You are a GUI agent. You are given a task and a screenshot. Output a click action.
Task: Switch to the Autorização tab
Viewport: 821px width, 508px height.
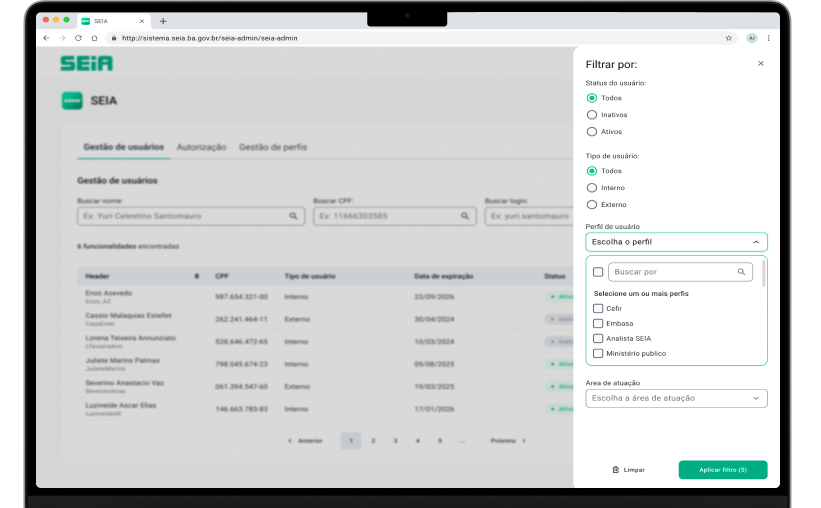tap(201, 147)
